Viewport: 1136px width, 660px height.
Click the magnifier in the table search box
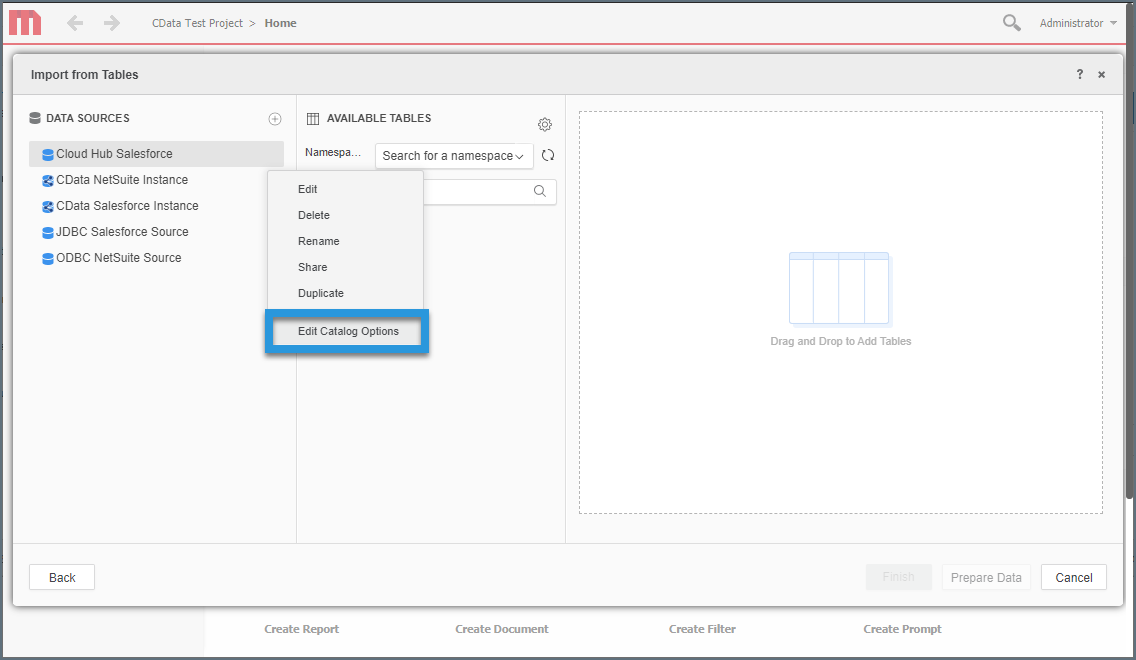pos(539,191)
